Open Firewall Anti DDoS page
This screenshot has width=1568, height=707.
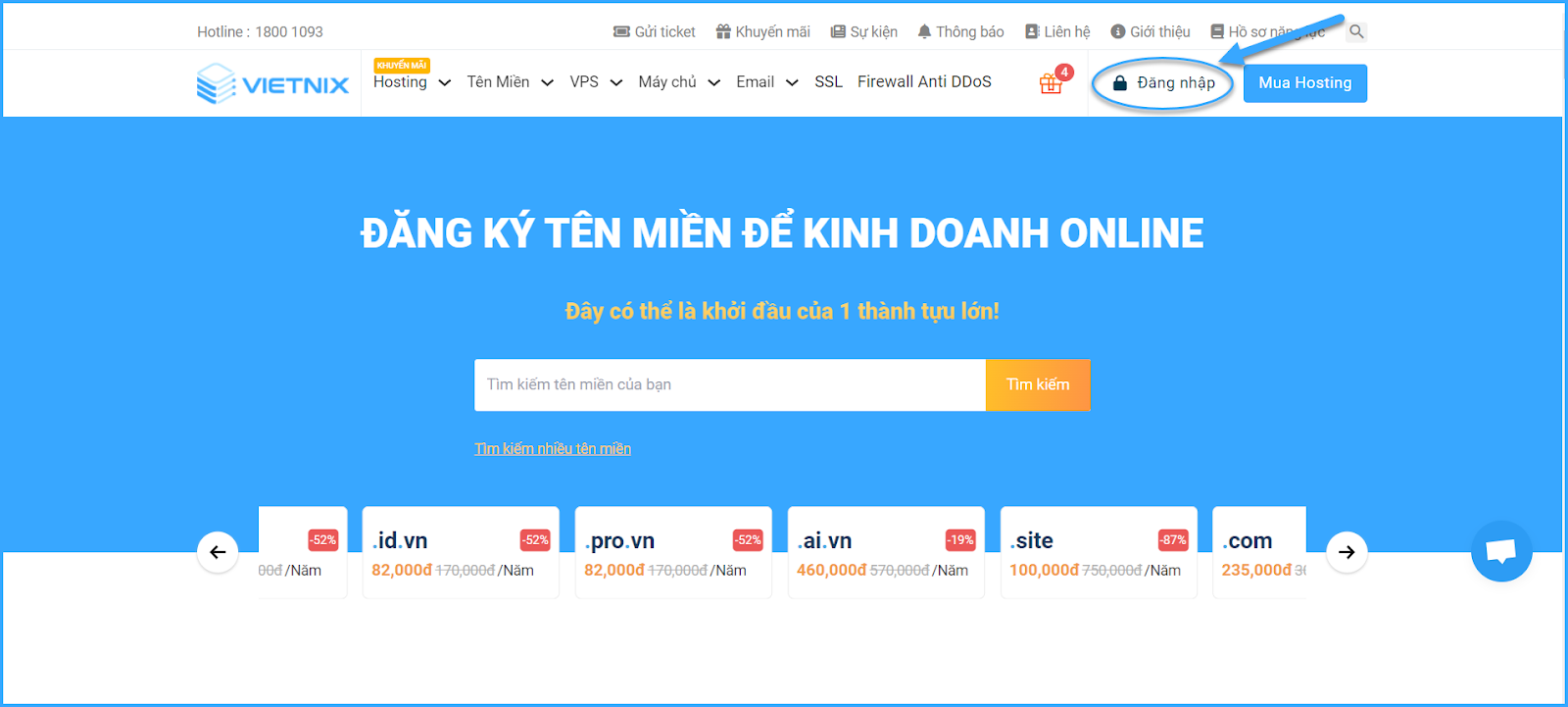click(x=924, y=82)
